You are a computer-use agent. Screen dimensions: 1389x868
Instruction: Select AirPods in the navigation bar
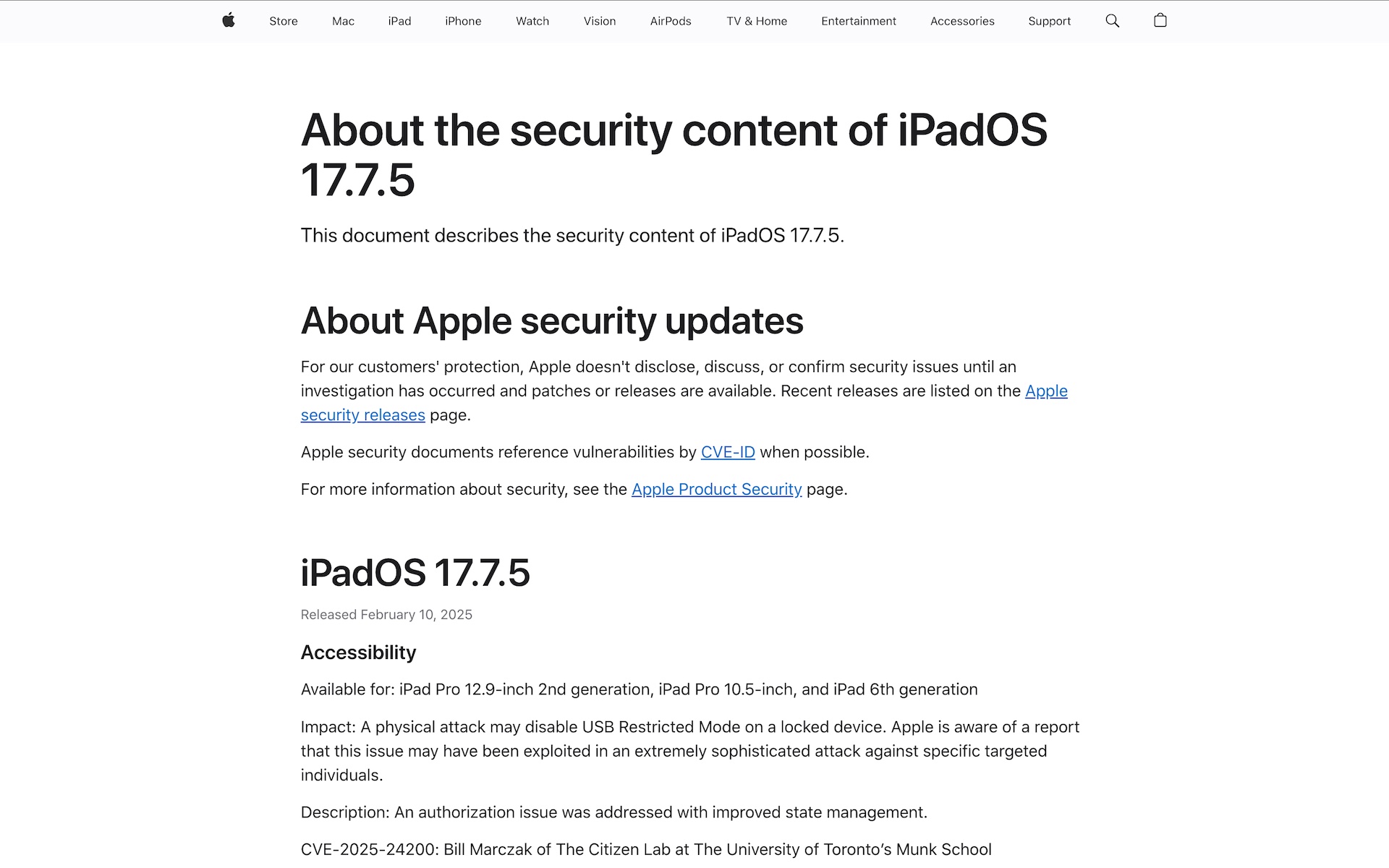671,22
